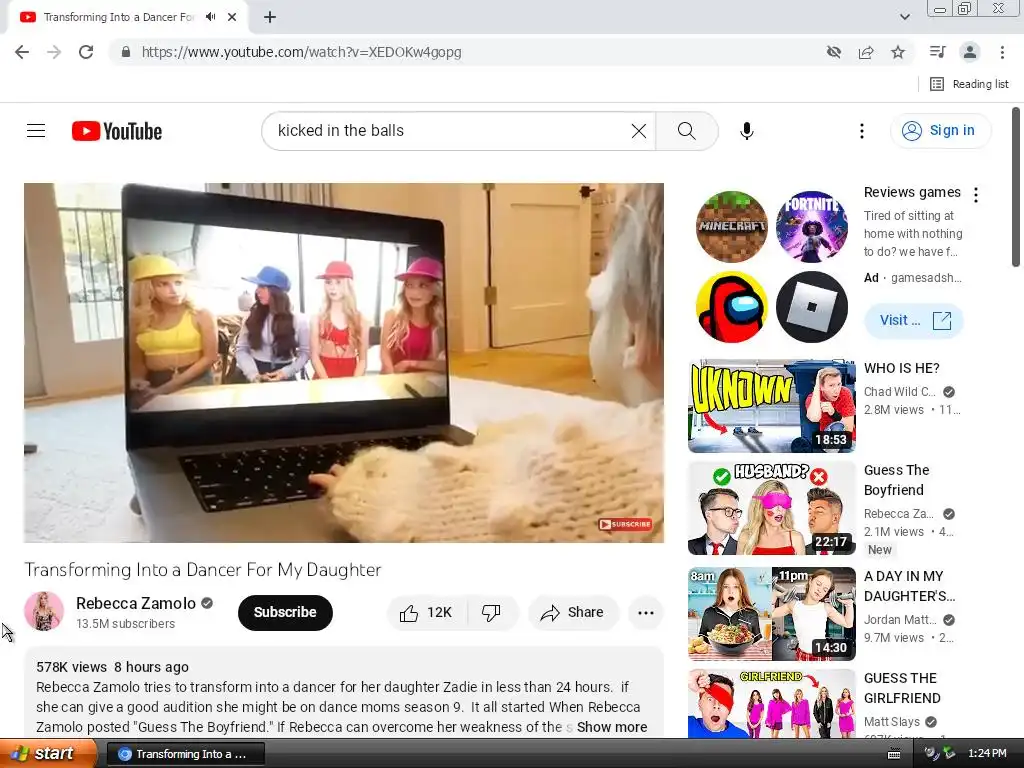Open the on-screen keyboard tray icon
The height and width of the screenshot is (768, 1024).
point(893,754)
